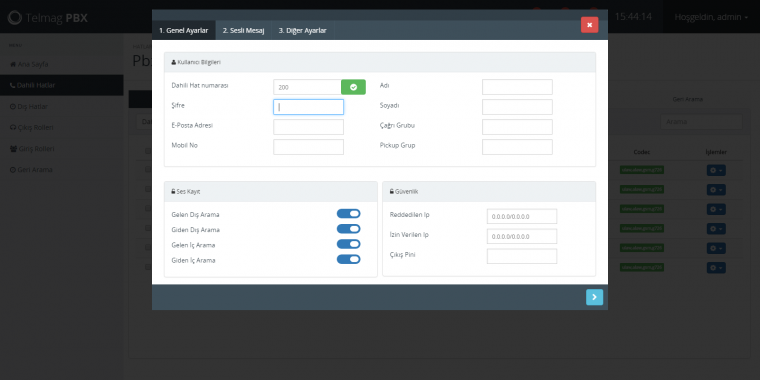Disable the Giden Dış Arama recording switch
The width and height of the screenshot is (760, 380).
(348, 229)
